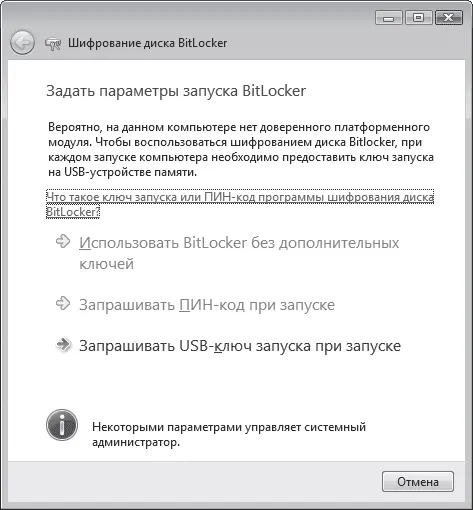
Task: Click the heading "Задать параметры запуска BitLocker"
Action: (x=176, y=91)
